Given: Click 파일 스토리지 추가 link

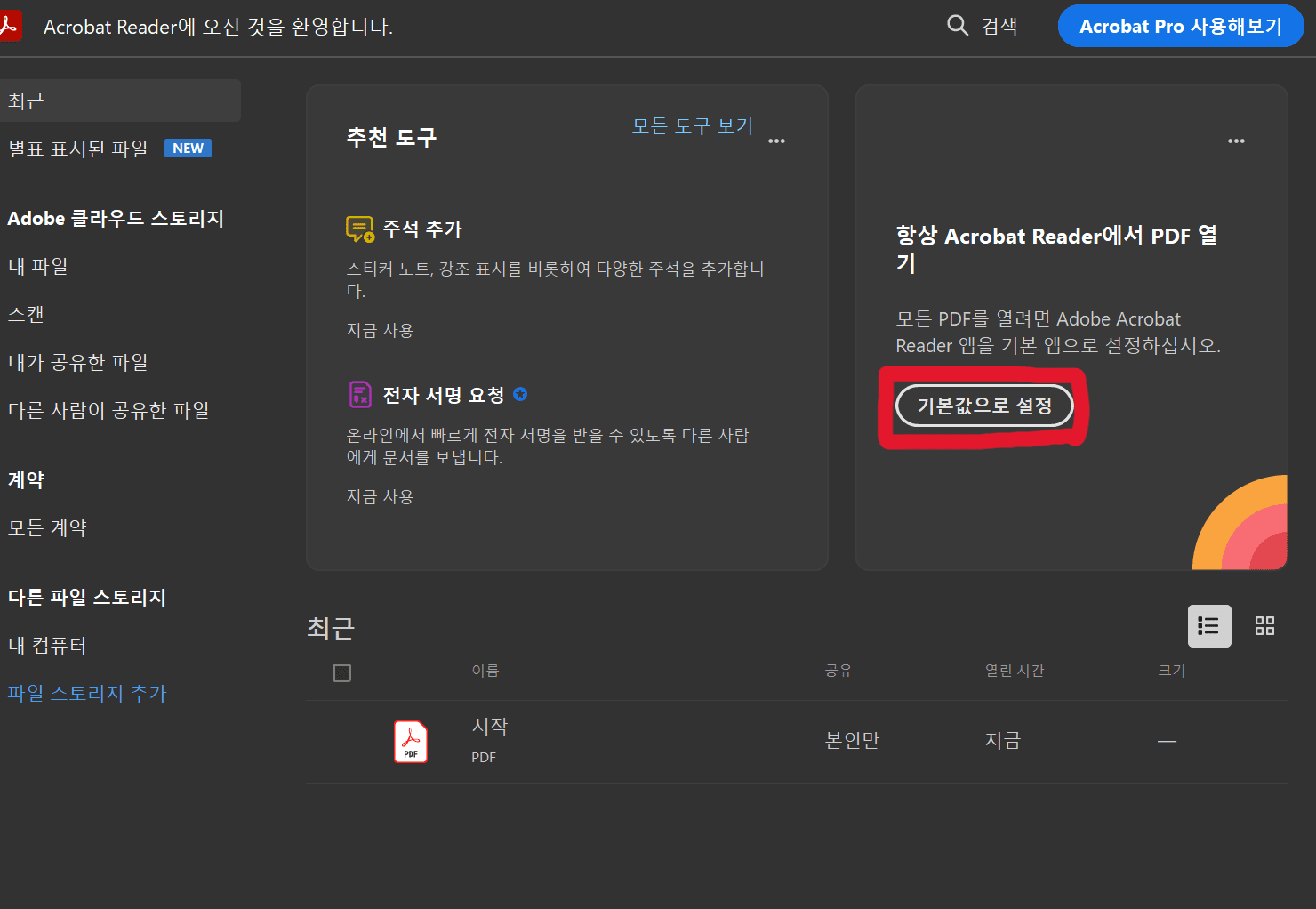Looking at the screenshot, I should [x=86, y=693].
